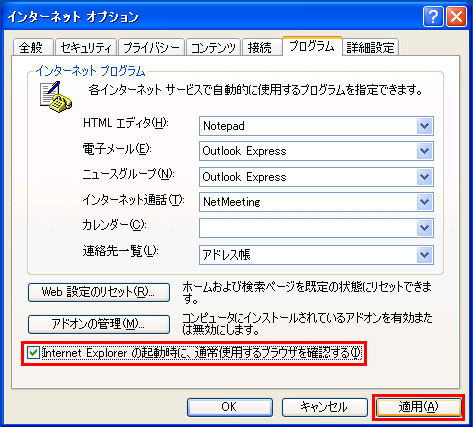The height and width of the screenshot is (427, 473).
Task: Open the インターネット通話 dropdown arrow
Action: [424, 202]
